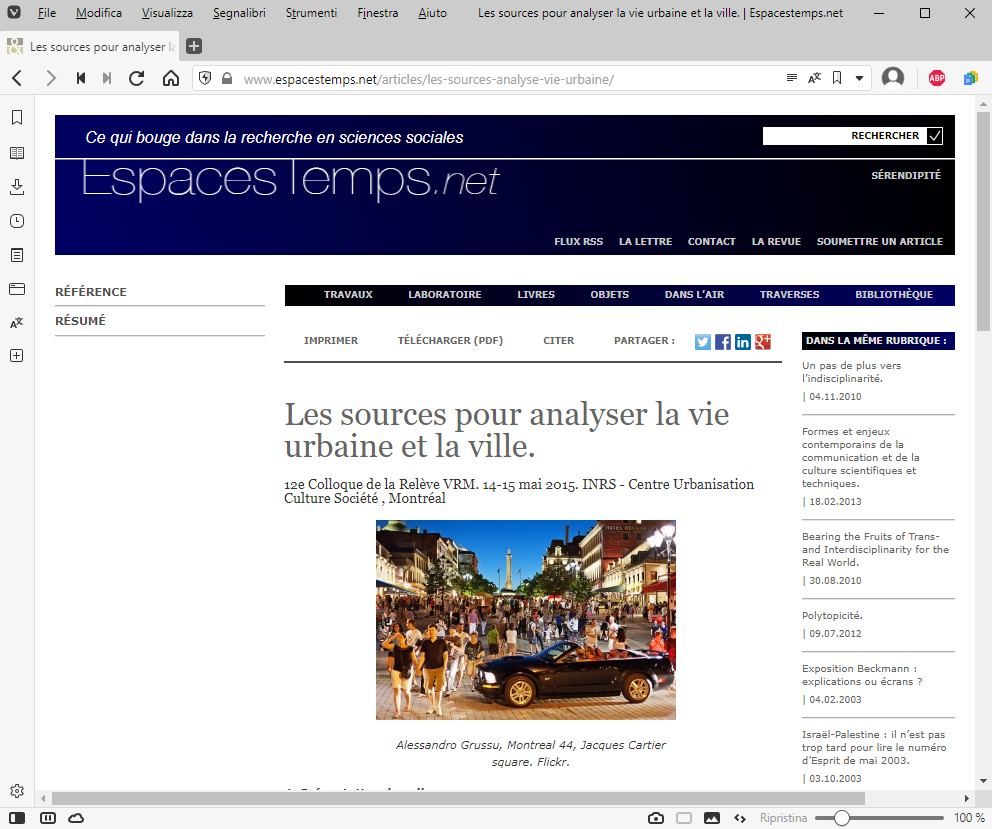
Task: Open the Translate side panel
Action: click(17, 322)
